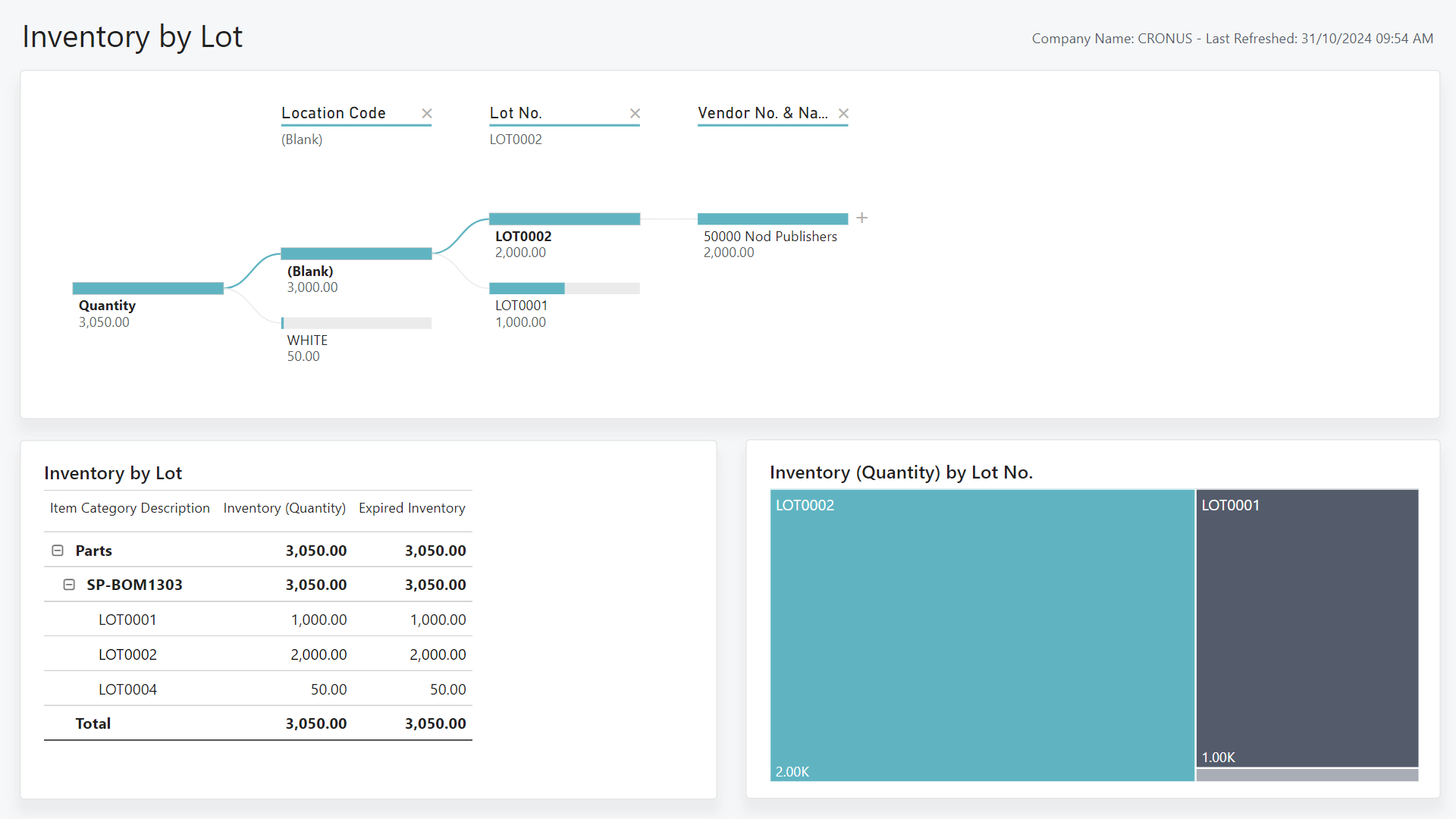Click the Quantity root node bar
The height and width of the screenshot is (819, 1456).
click(147, 288)
